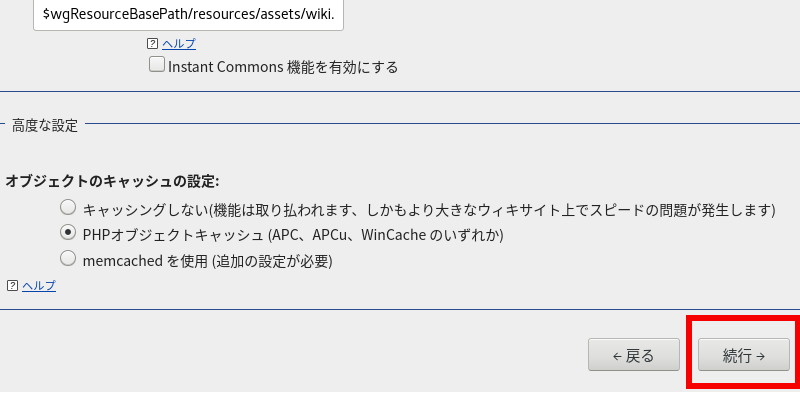Select the キャッシングしない radio button
The height and width of the screenshot is (400, 800).
click(68, 208)
